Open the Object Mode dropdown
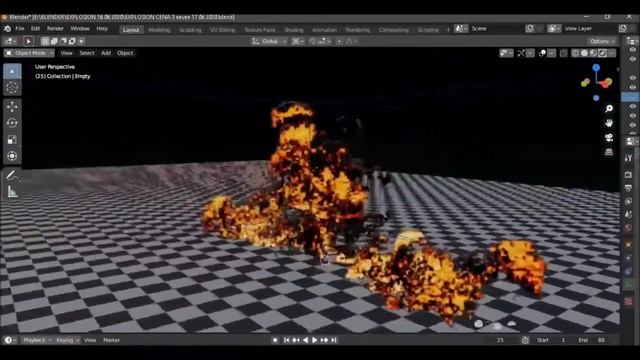 click(29, 53)
